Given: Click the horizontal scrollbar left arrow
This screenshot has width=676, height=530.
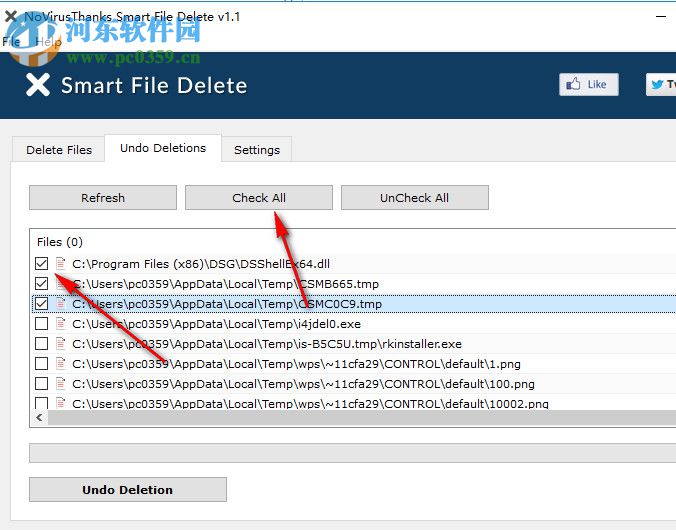Looking at the screenshot, I should click(x=39, y=417).
